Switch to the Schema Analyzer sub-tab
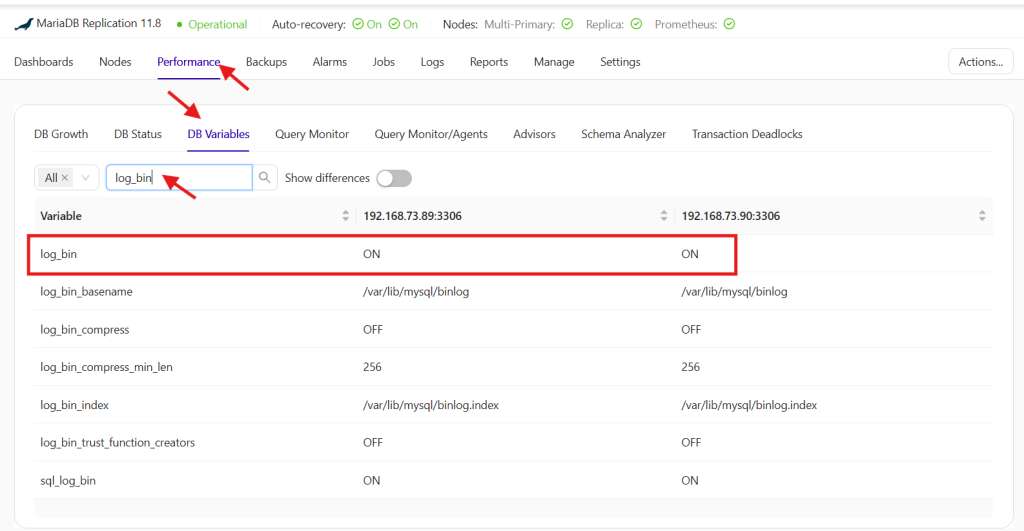The height and width of the screenshot is (531, 1024). 624,134
